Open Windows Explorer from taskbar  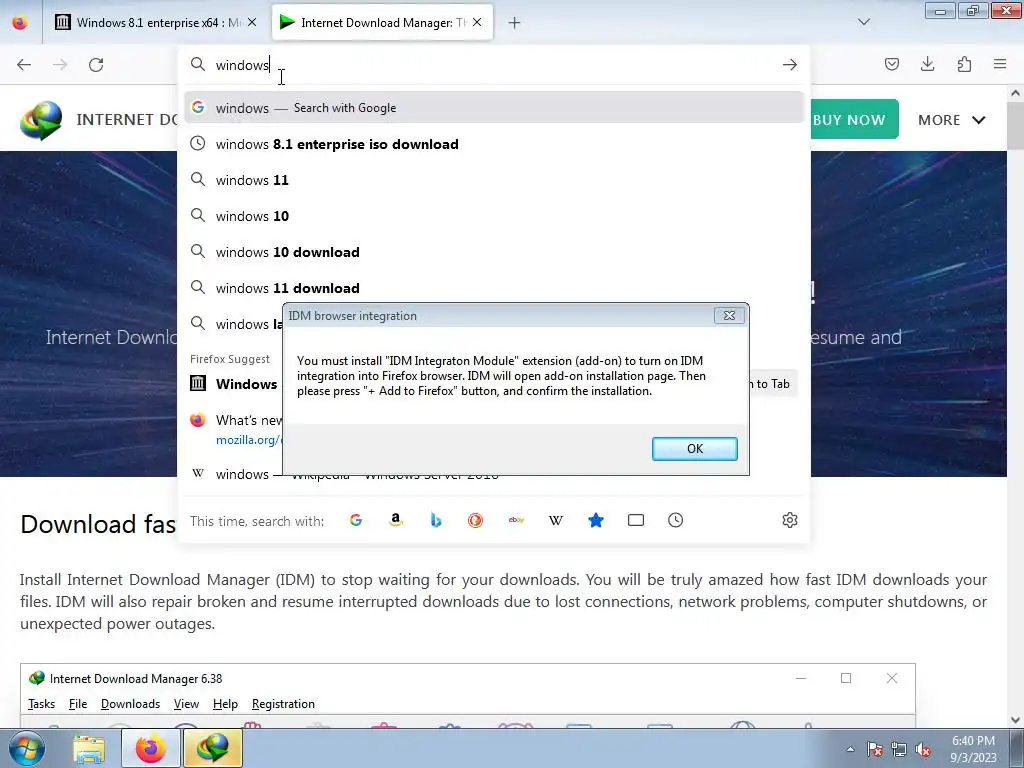point(89,749)
